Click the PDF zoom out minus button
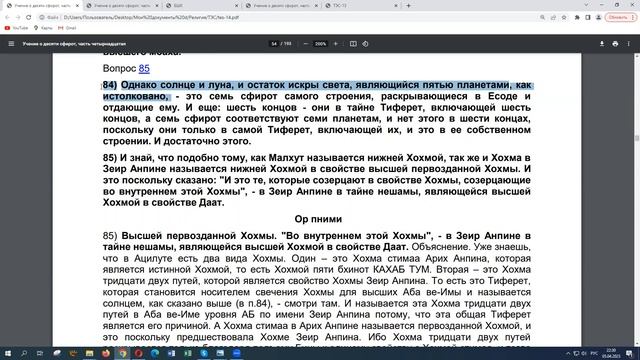The image size is (640, 360). [x=306, y=44]
